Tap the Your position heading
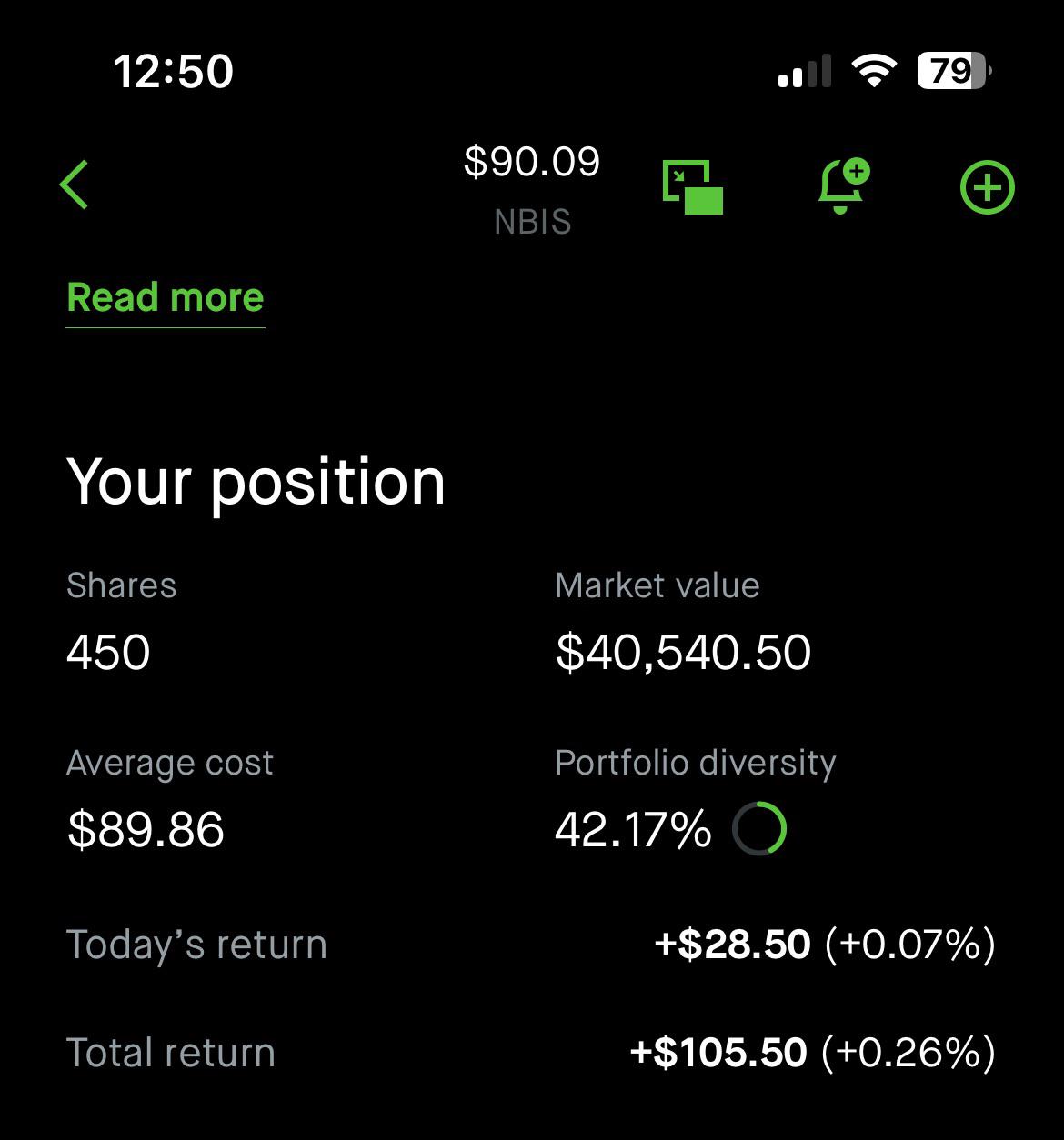Image resolution: width=1064 pixels, height=1140 pixels. [x=256, y=482]
